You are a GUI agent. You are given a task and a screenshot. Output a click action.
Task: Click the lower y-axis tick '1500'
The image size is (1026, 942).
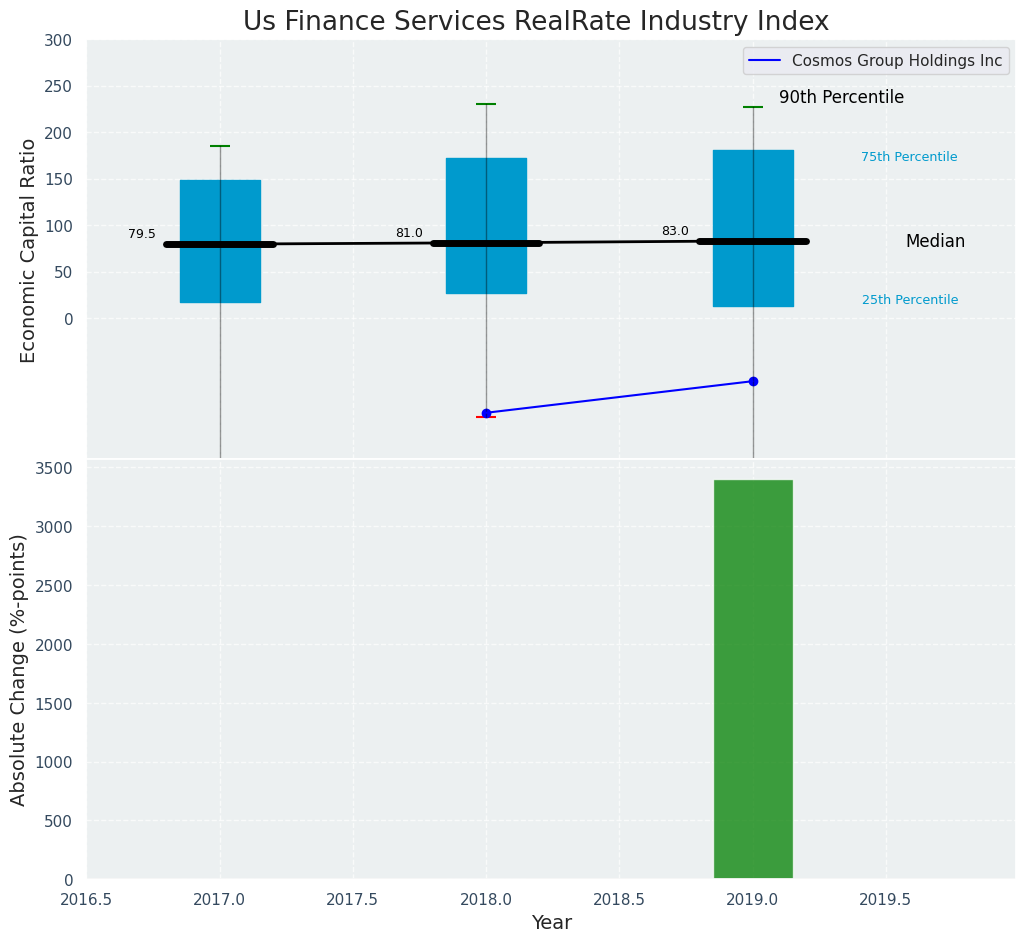pyautogui.click(x=52, y=704)
